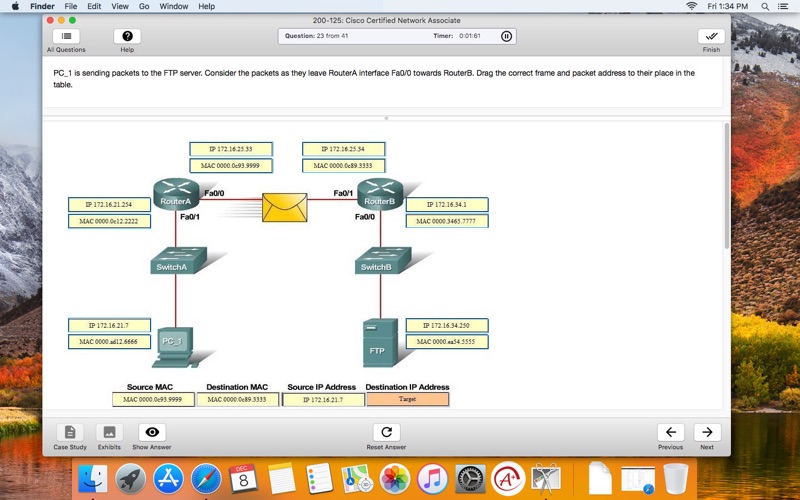Go to the Previous question
Image resolution: width=800 pixels, height=500 pixels.
coord(670,432)
